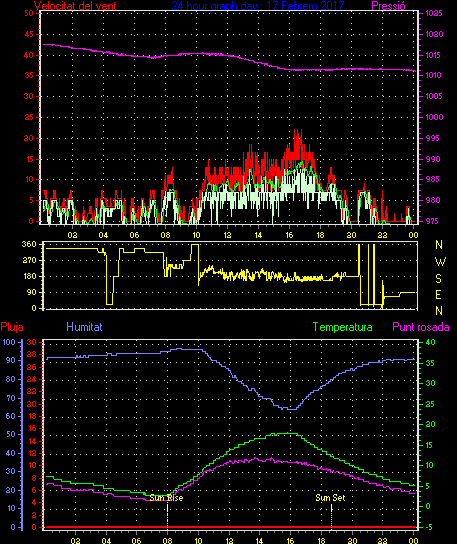Select the 'Temperatura' legend label
The height and width of the screenshot is (544, 457).
[x=342, y=327]
